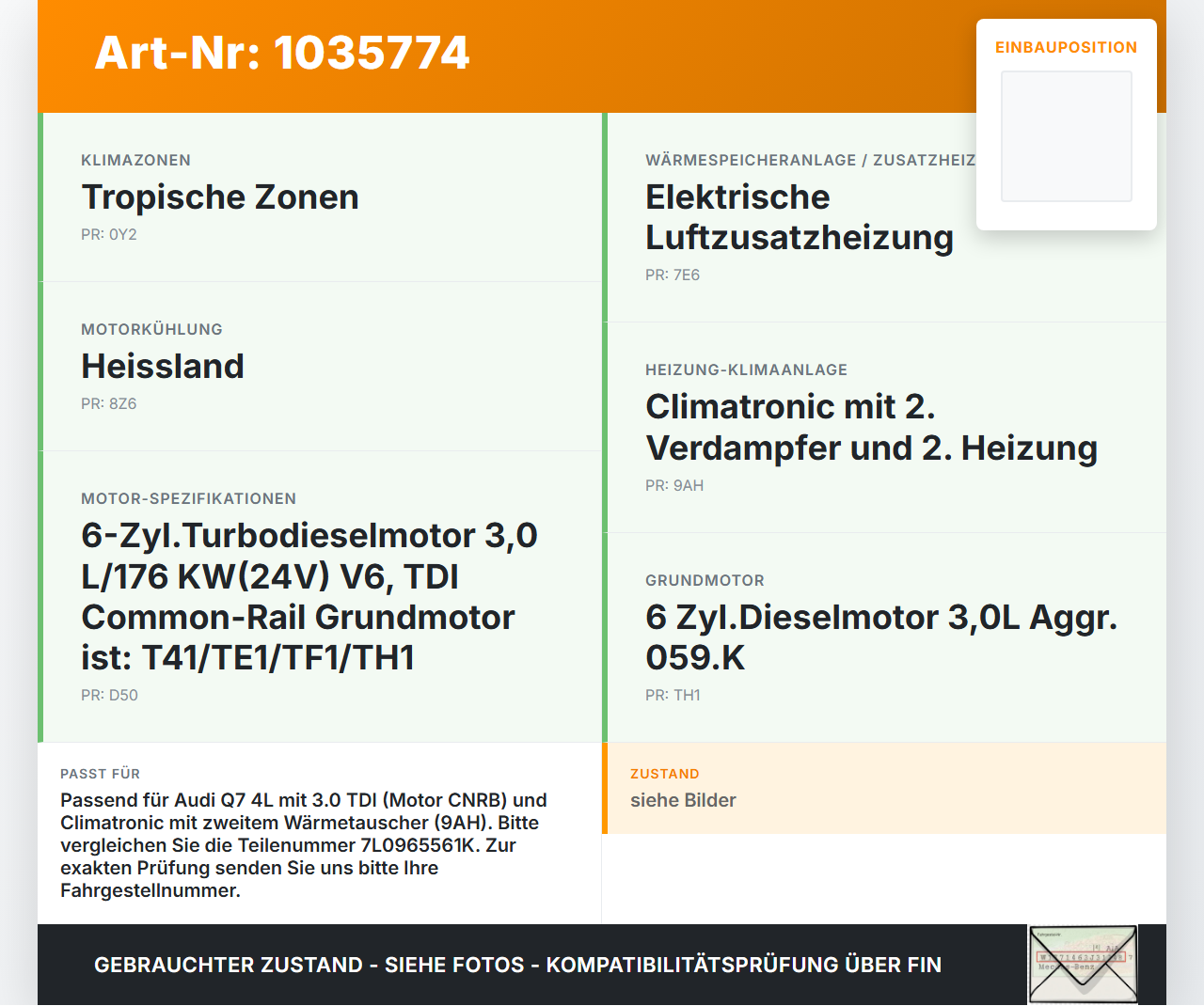Click the PASST FÜR label
Viewport: 1204px width, 1006px height.
100,774
